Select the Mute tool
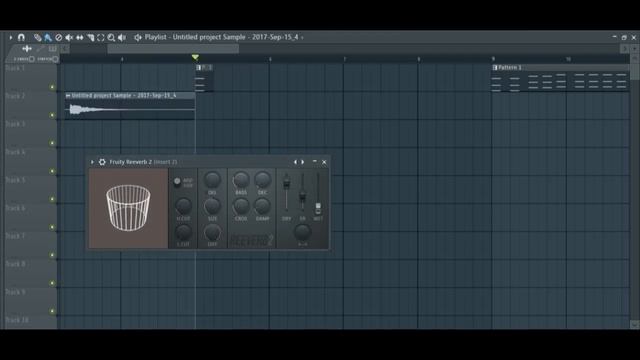 pos(69,38)
